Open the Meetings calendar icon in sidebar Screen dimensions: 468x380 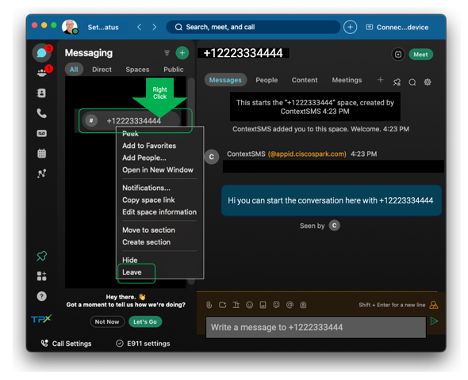coord(42,153)
